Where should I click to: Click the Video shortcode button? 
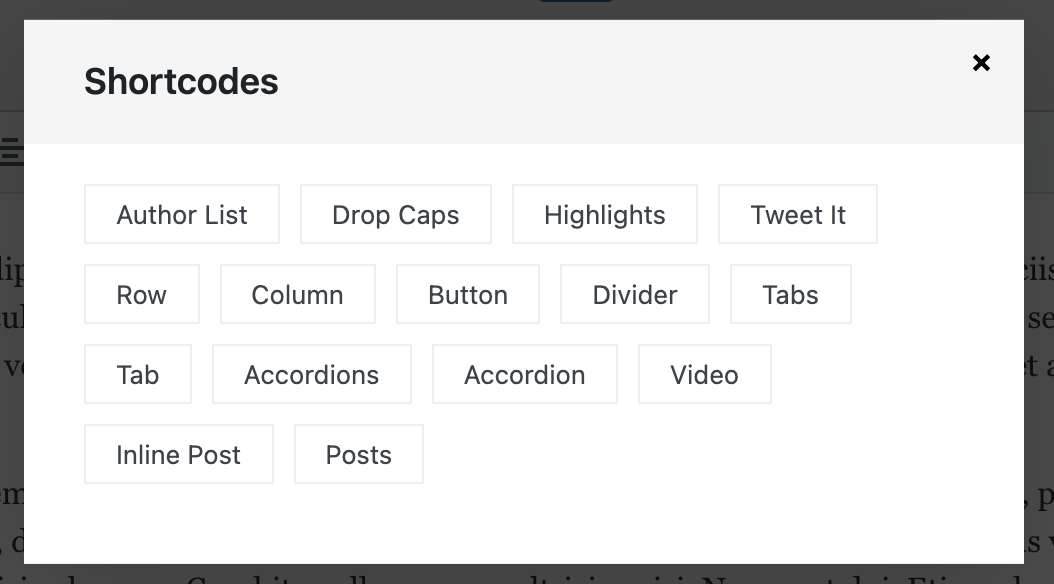(704, 374)
